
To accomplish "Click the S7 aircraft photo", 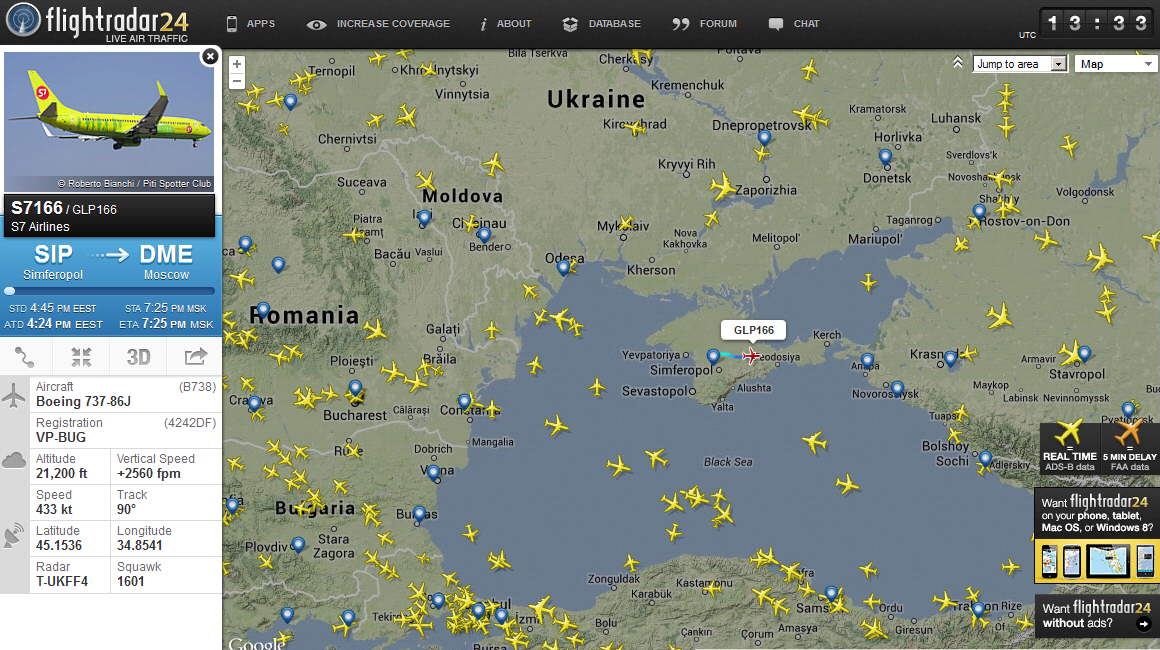I will (x=109, y=122).
